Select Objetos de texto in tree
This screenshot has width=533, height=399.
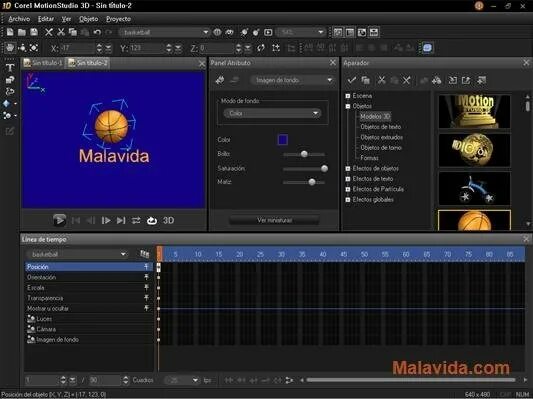(380, 127)
